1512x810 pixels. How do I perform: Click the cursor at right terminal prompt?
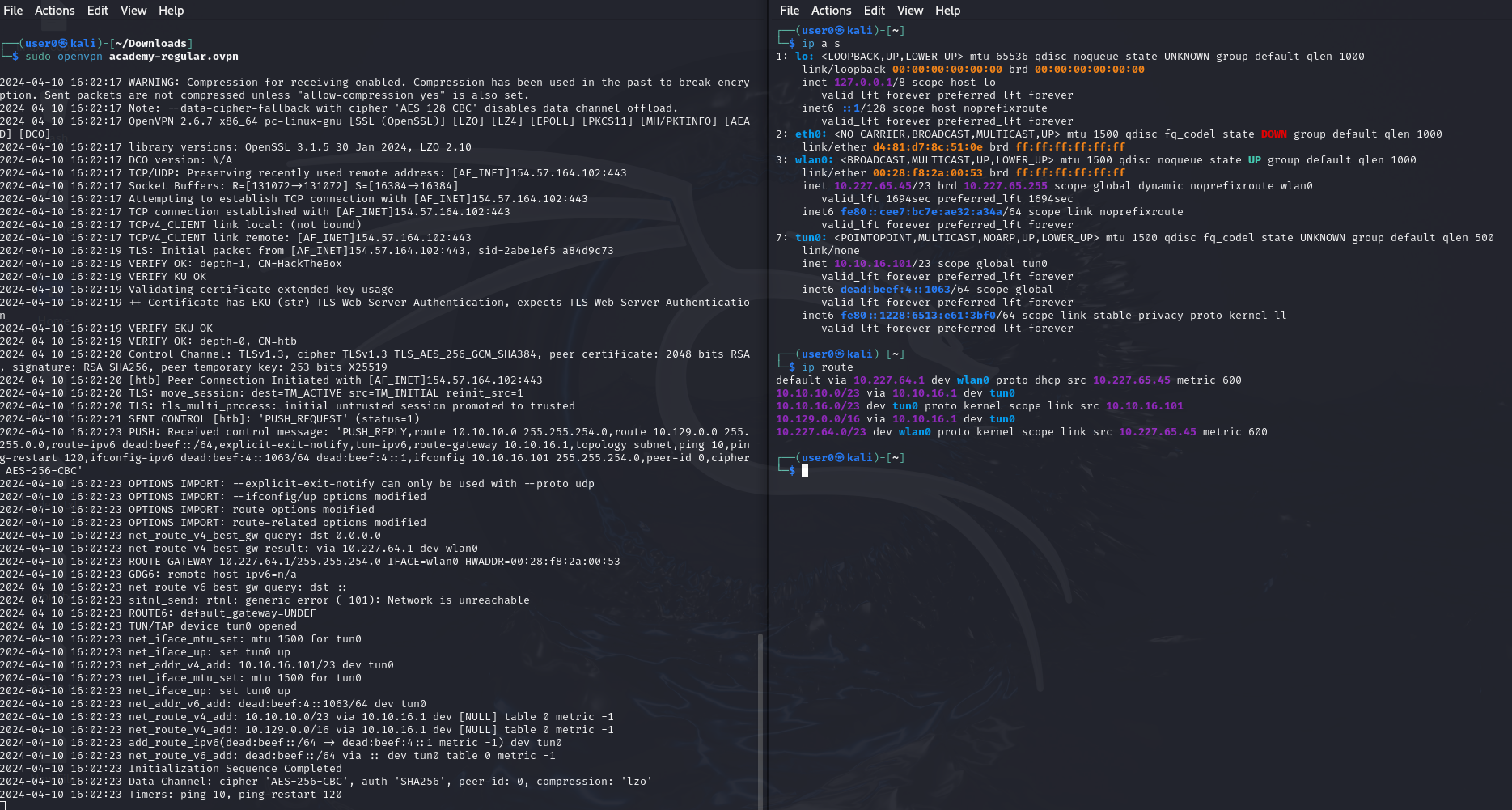(805, 471)
